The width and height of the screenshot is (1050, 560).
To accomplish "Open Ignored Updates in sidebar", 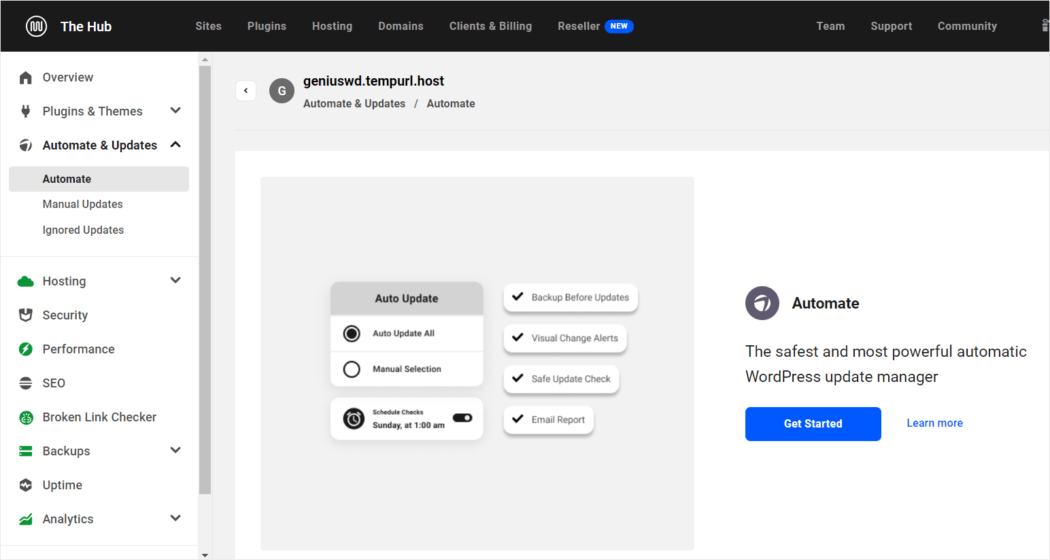I will click(x=83, y=230).
